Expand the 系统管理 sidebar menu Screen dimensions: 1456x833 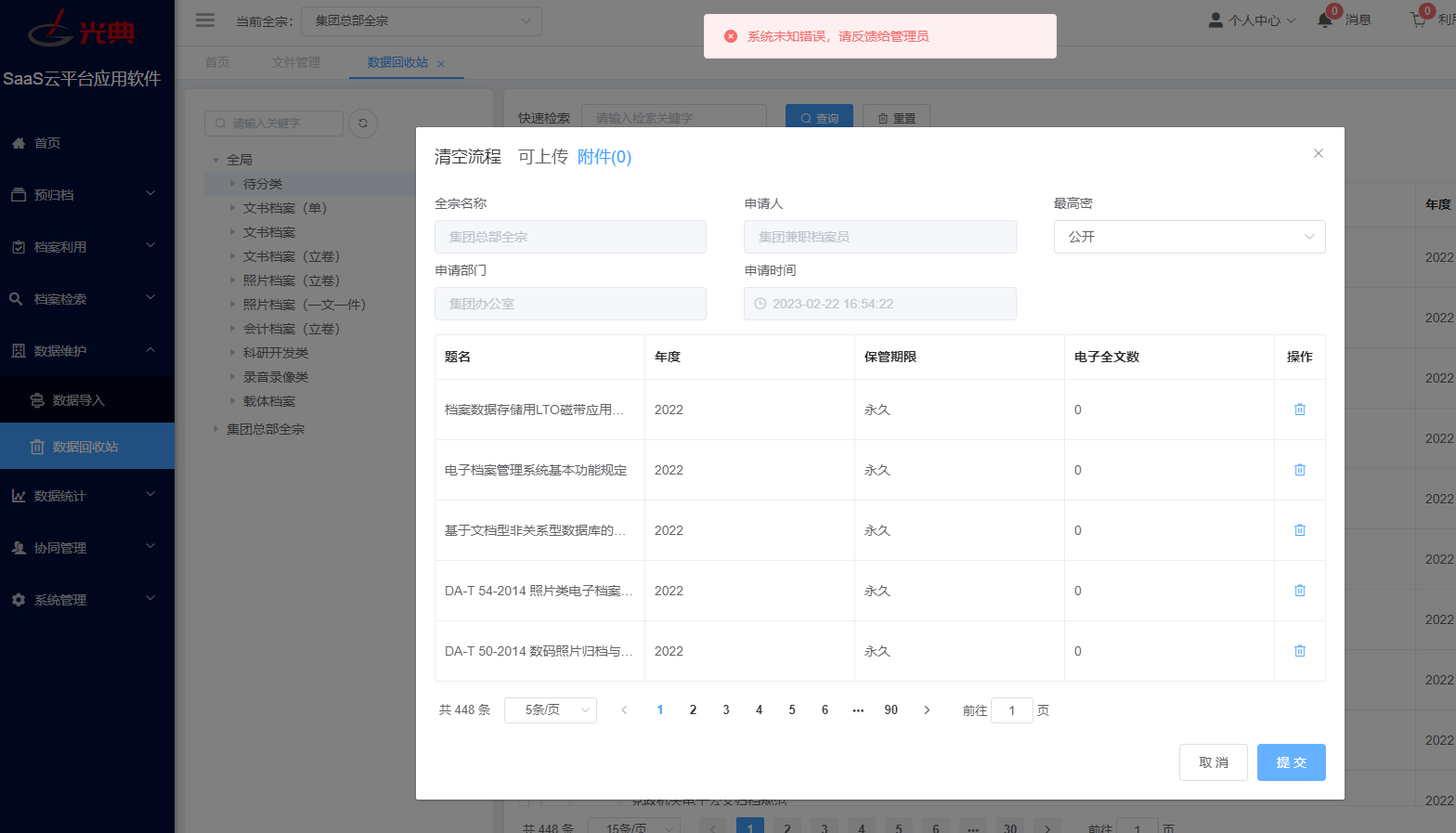tap(87, 600)
